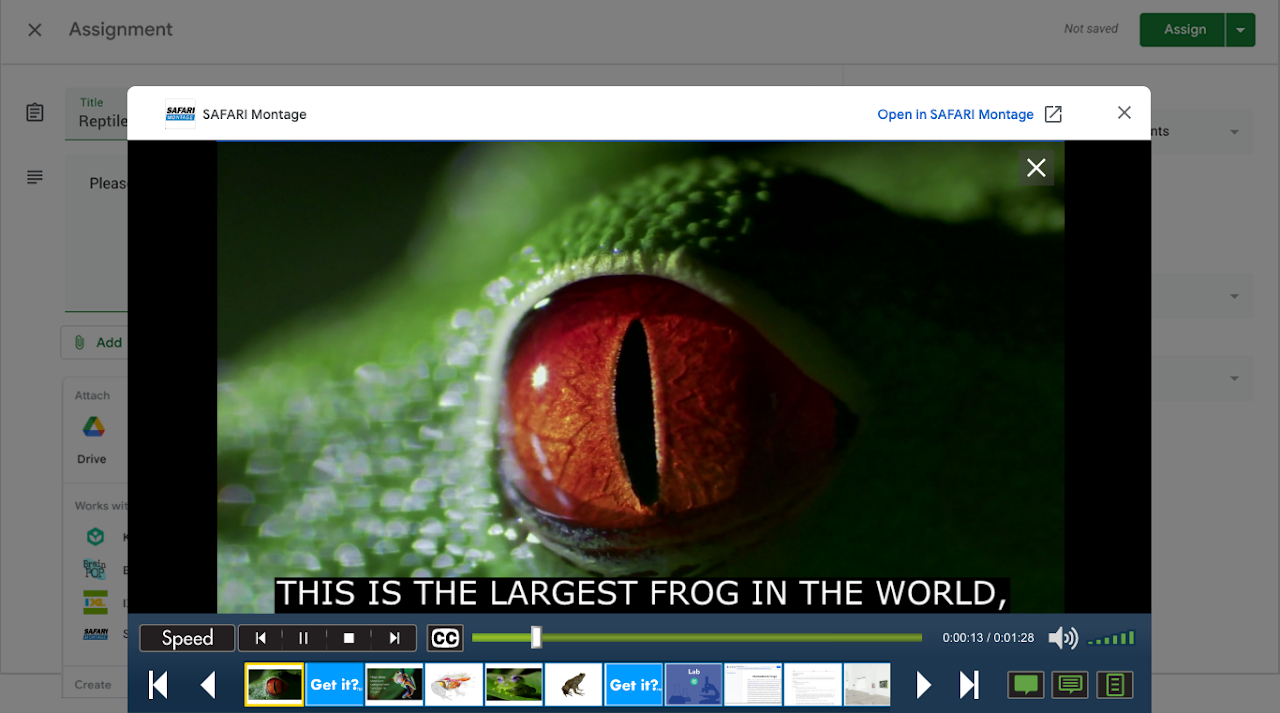
Task: Select the first Get it? quiz thumbnail
Action: (334, 685)
